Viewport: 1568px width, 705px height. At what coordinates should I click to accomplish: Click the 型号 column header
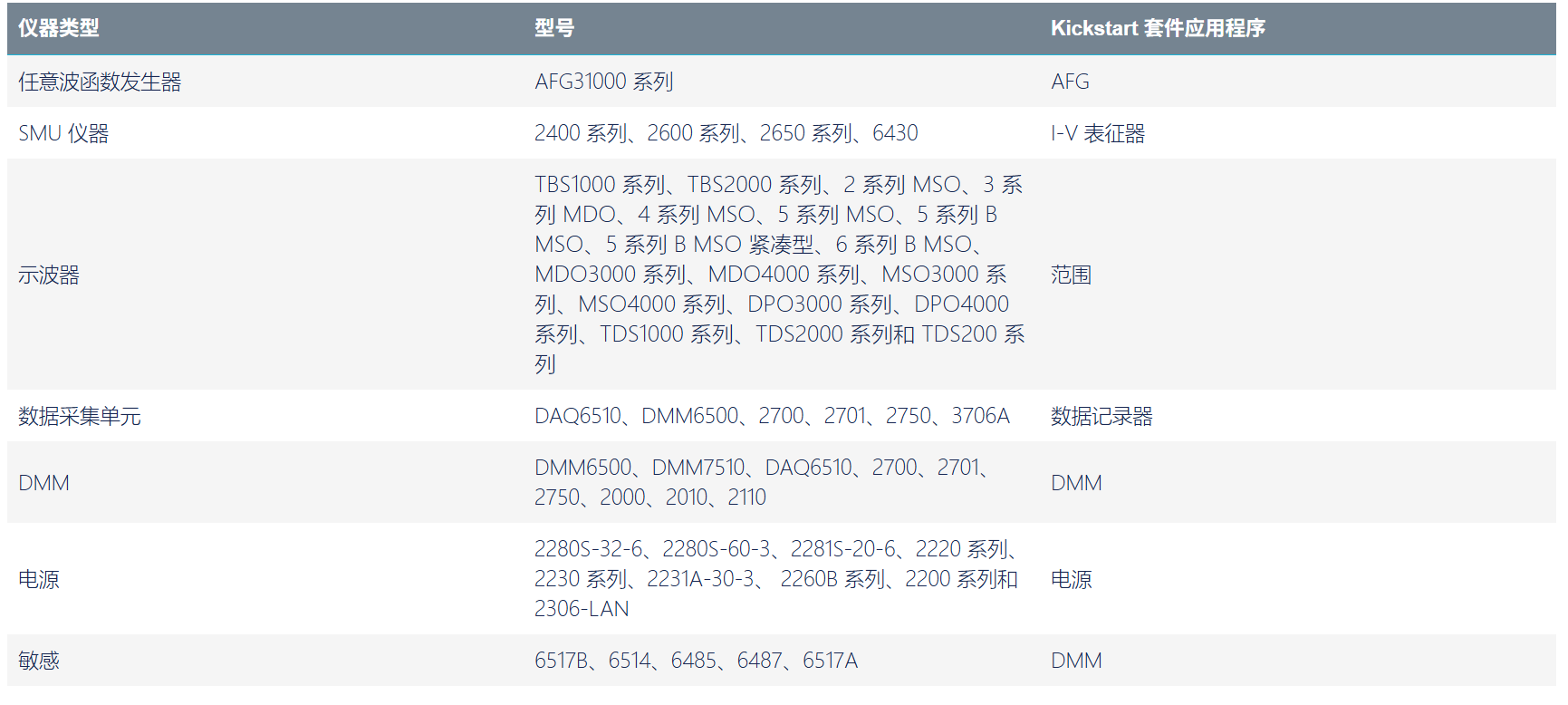pos(554,28)
